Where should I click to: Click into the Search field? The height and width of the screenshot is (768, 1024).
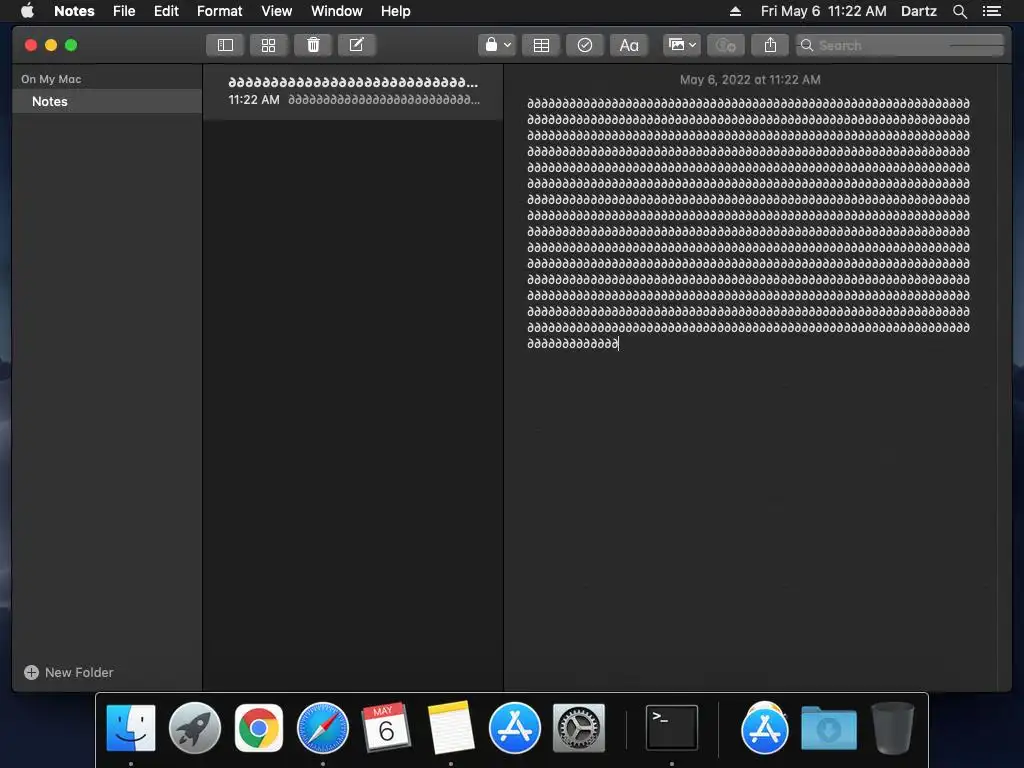(900, 45)
